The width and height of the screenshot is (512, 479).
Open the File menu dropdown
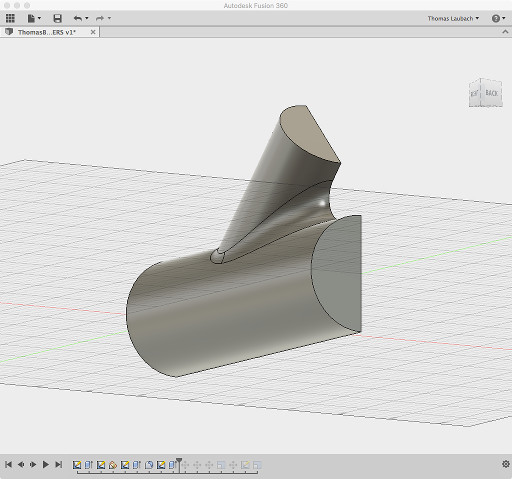coord(34,18)
